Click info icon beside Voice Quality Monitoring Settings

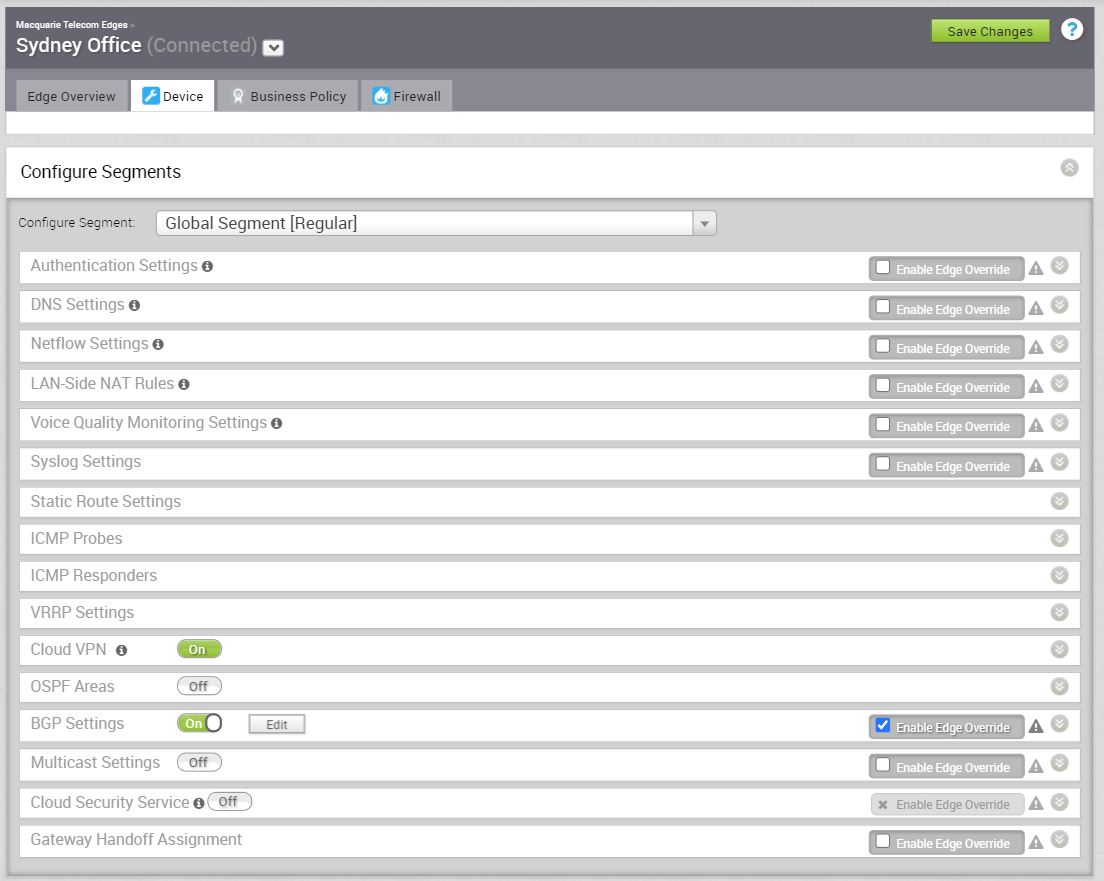[x=277, y=424]
